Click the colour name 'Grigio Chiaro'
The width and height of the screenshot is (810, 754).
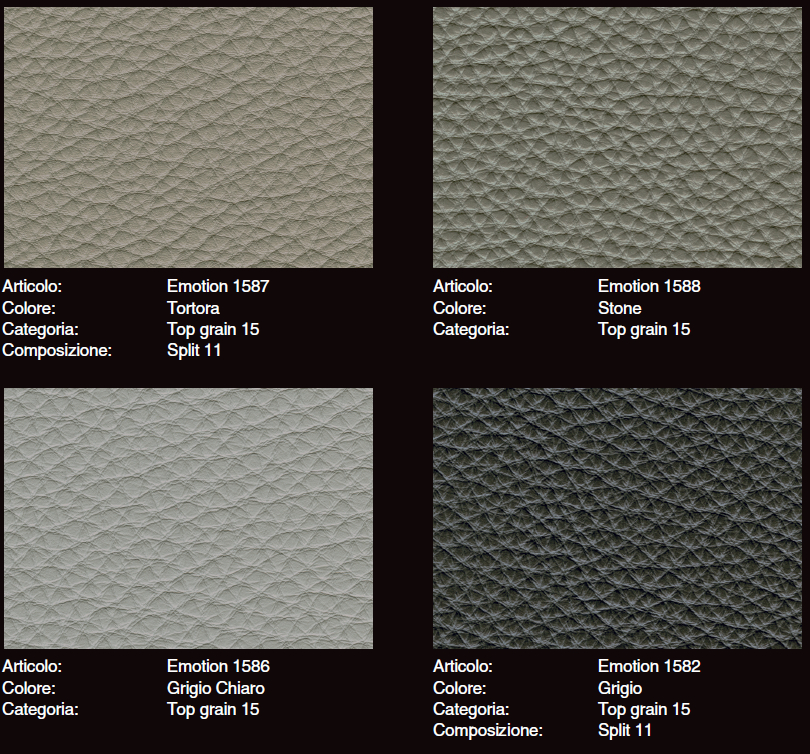215,688
